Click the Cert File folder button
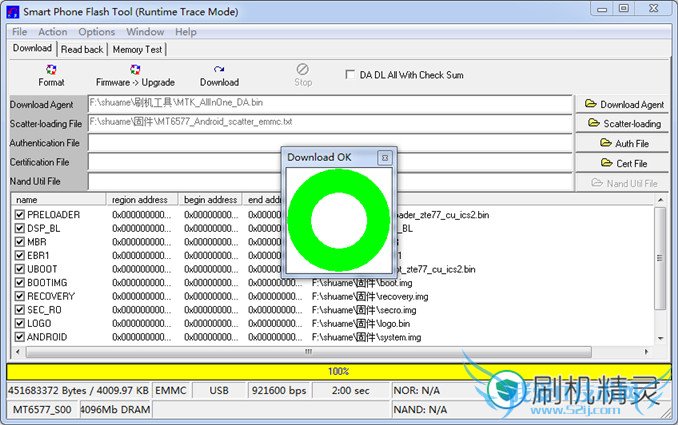This screenshot has width=678, height=425. (624, 163)
